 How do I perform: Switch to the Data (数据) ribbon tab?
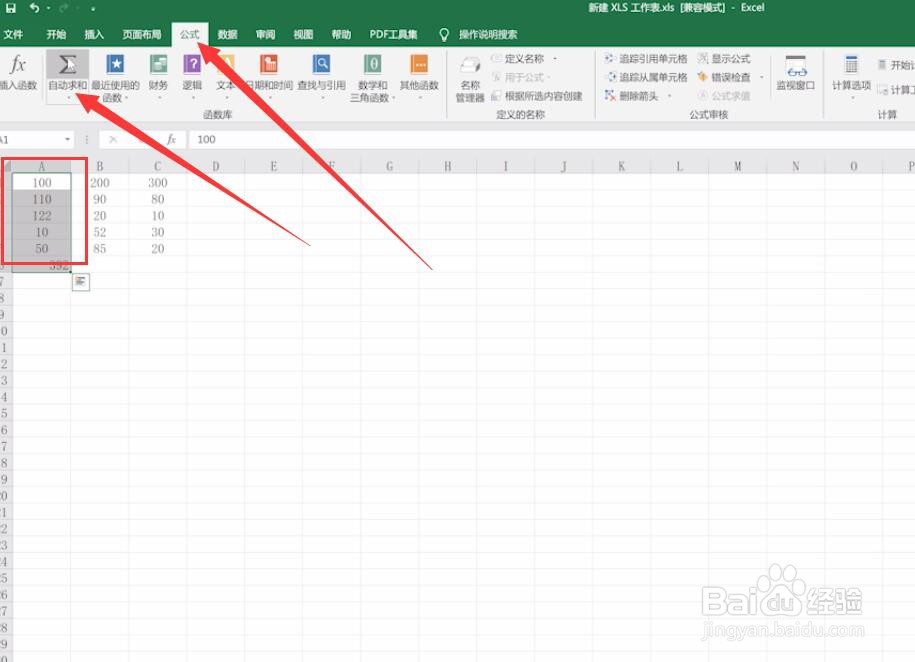coord(227,33)
